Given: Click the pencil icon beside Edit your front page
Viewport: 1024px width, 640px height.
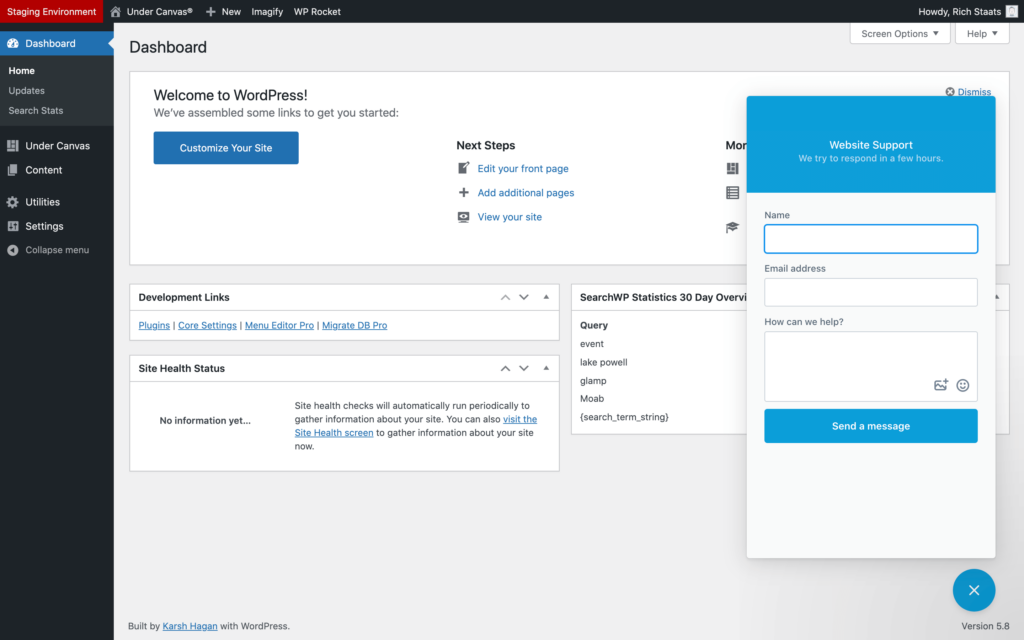Looking at the screenshot, I should 462,168.
